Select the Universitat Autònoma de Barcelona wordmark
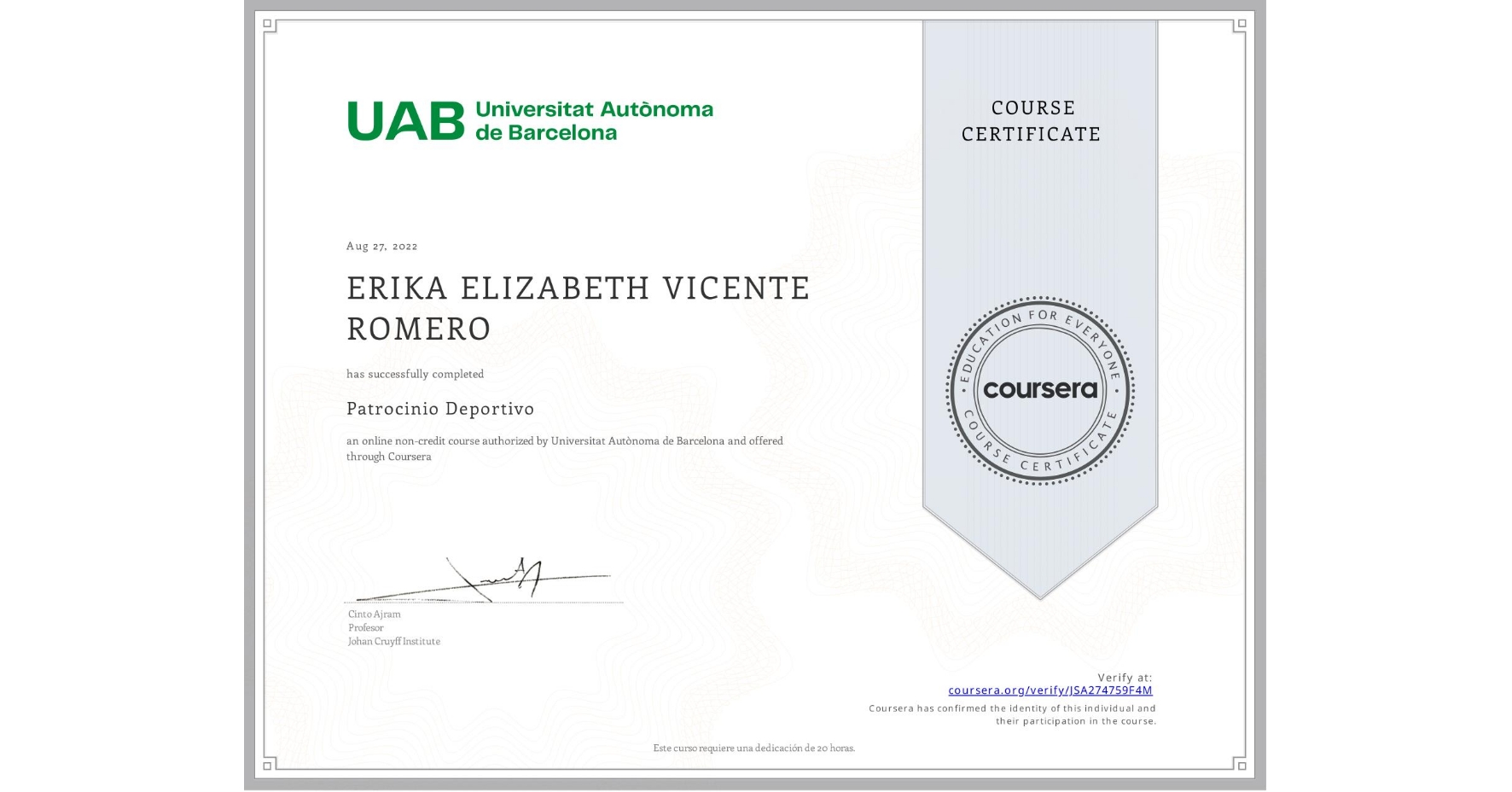1512x792 pixels. tap(595, 120)
